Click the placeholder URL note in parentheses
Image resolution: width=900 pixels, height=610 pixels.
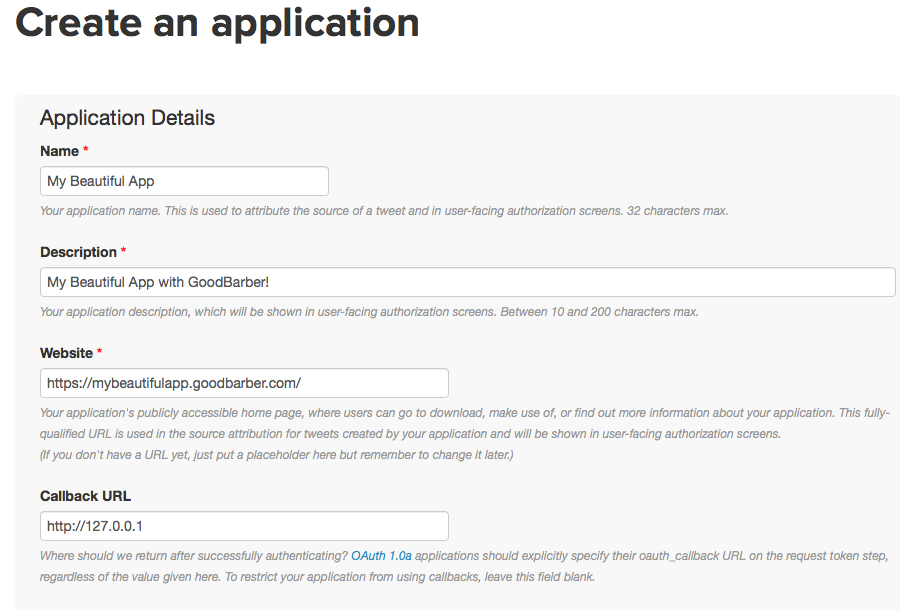[x=277, y=455]
